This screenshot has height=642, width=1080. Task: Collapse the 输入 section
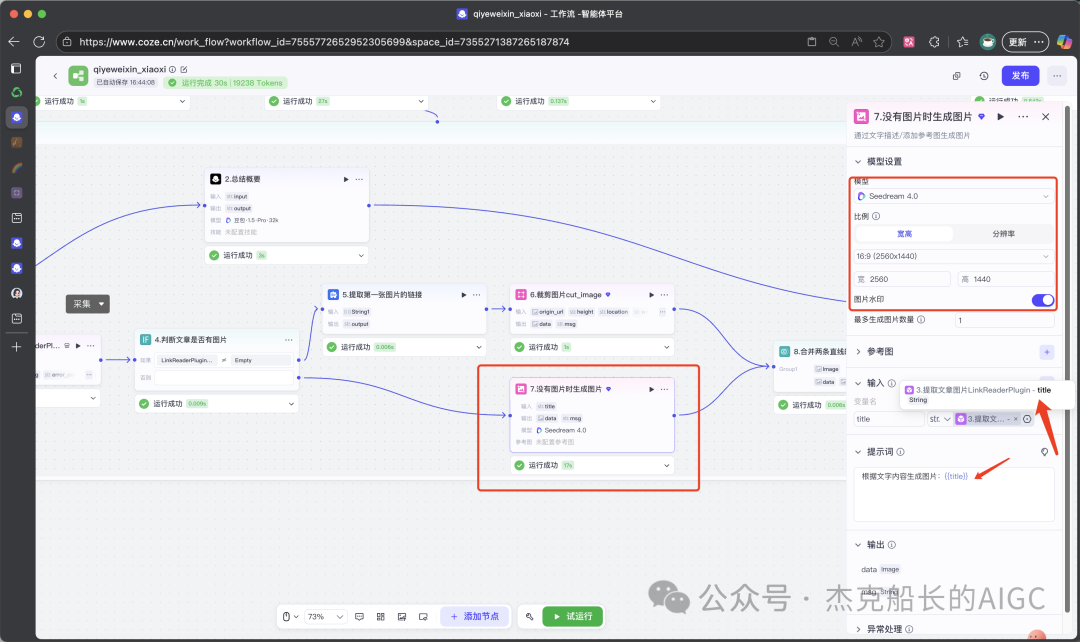coord(858,384)
